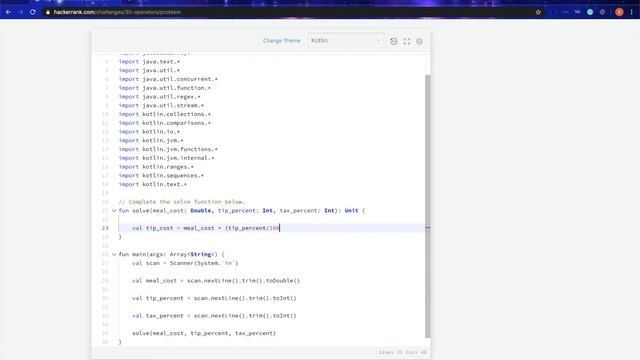Click 'import kotlin.sequences.*' line
The height and width of the screenshot is (360, 640).
coord(161,176)
